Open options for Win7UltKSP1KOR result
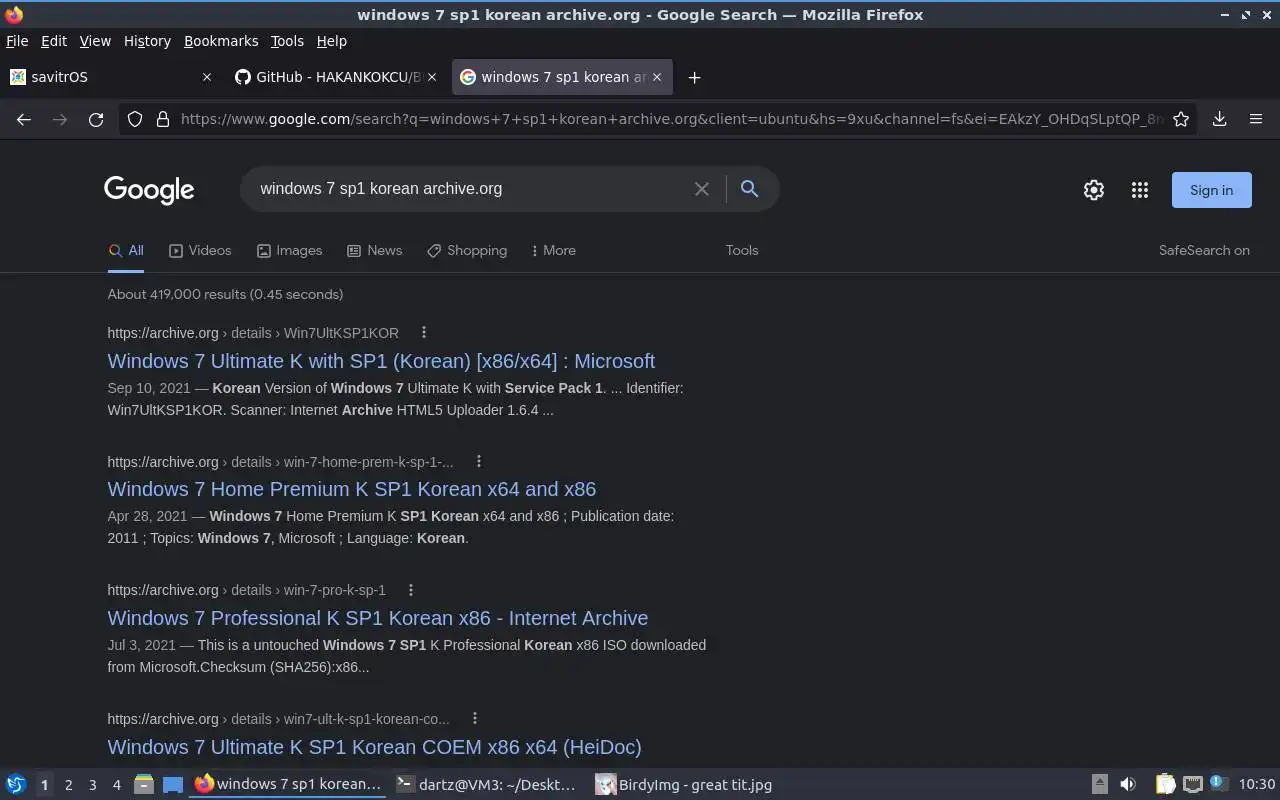Viewport: 1280px width, 800px height. 423,332
